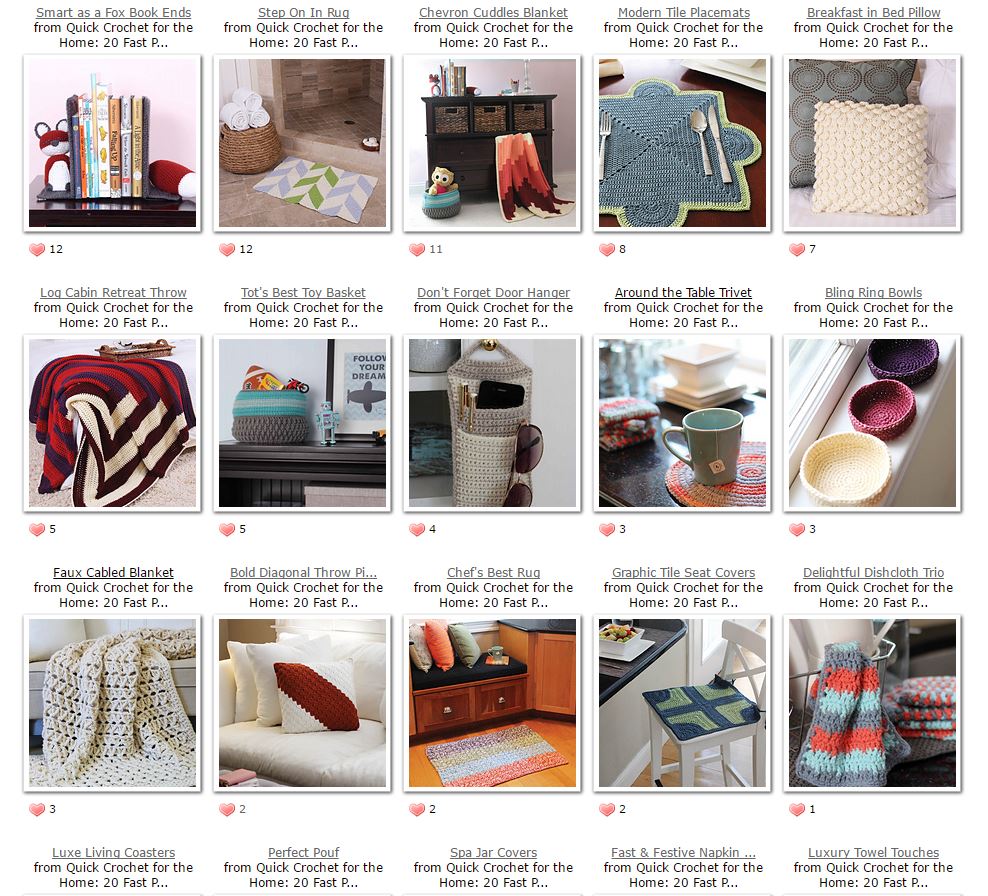View the Modern Tile Placemats photo
The height and width of the screenshot is (896, 988).
[682, 143]
